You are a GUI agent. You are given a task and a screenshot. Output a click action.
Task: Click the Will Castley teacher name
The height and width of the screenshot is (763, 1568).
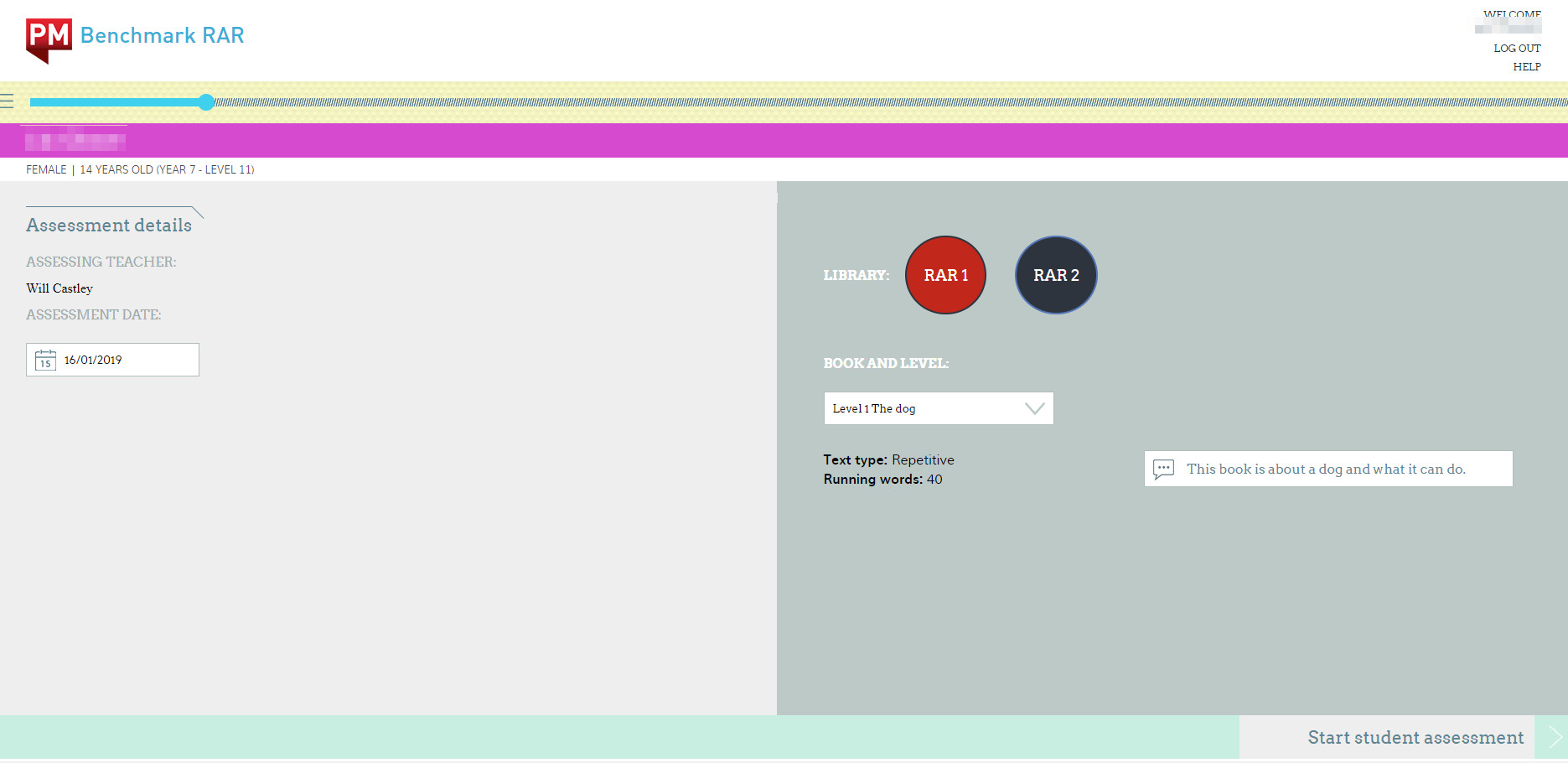tap(60, 288)
